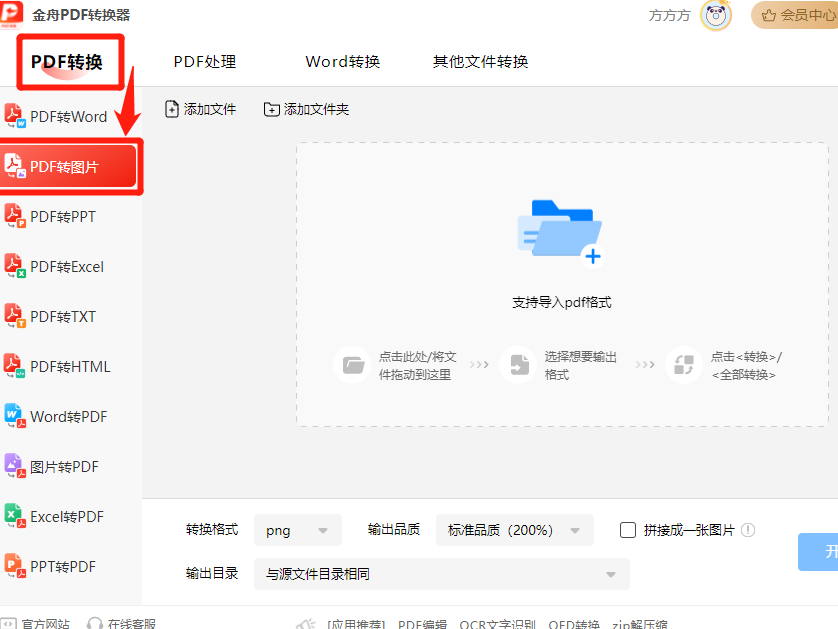Click the 添加文件 document-plus icon
The height and width of the screenshot is (629, 838).
172,109
